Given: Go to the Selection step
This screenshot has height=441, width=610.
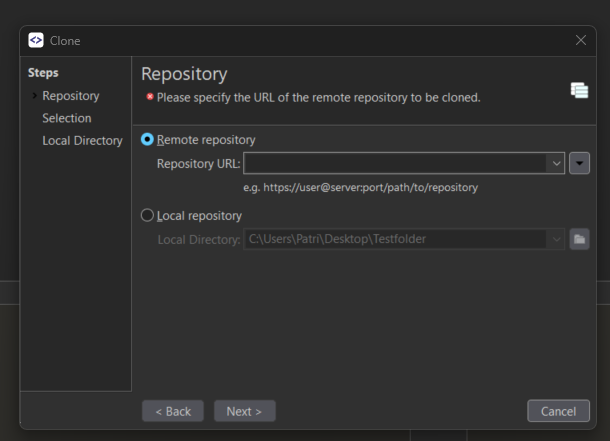Looking at the screenshot, I should [x=66, y=118].
